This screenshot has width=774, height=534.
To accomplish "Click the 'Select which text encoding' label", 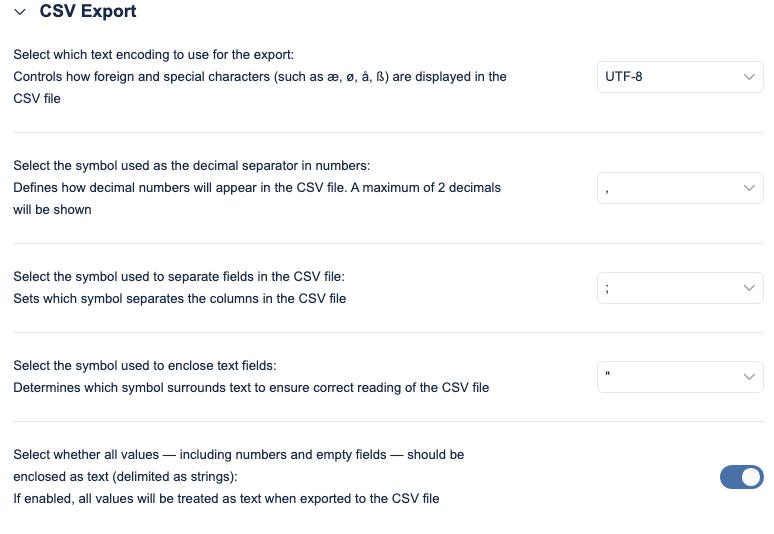I will point(153,55).
